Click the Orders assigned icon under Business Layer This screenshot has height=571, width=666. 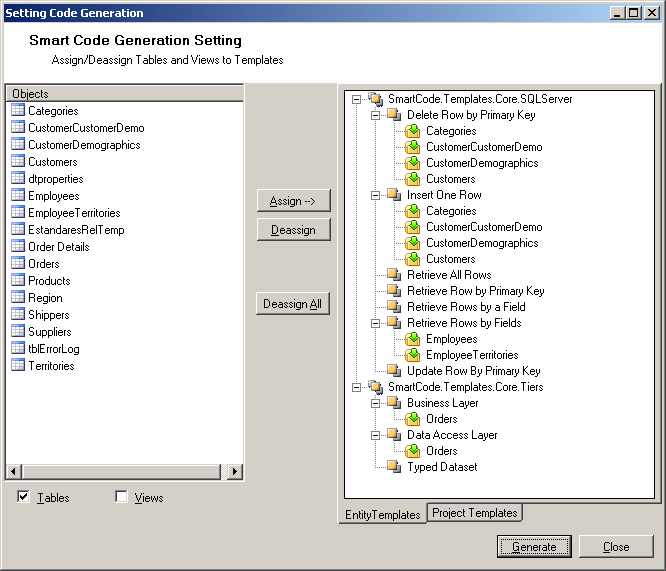[x=412, y=419]
